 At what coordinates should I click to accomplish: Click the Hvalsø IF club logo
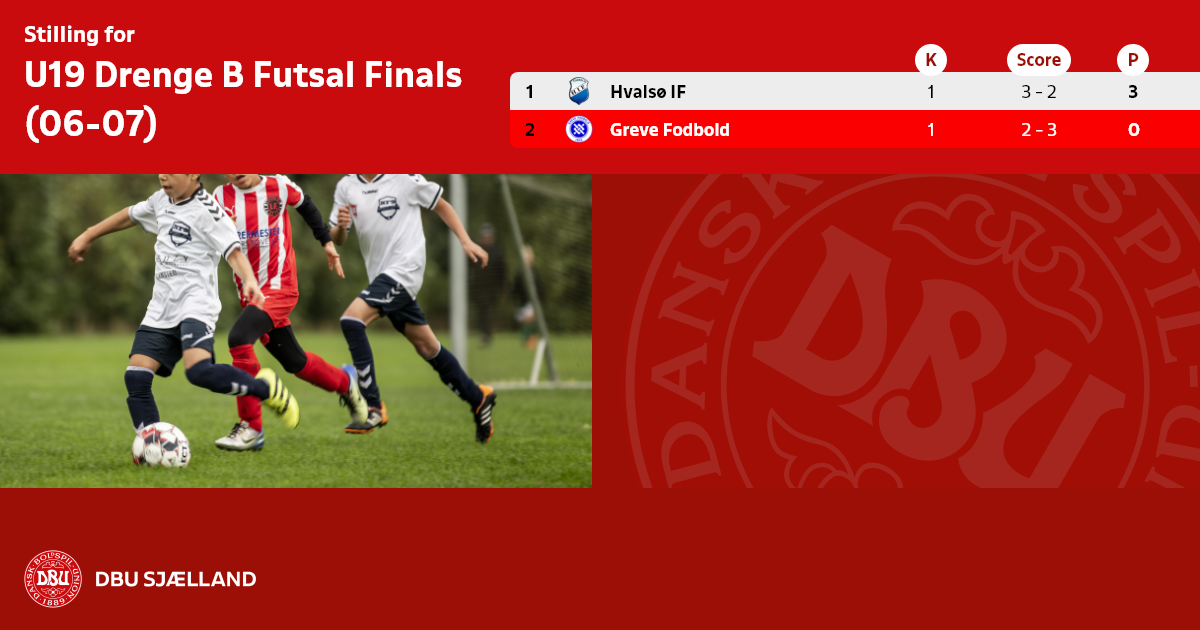[x=579, y=91]
